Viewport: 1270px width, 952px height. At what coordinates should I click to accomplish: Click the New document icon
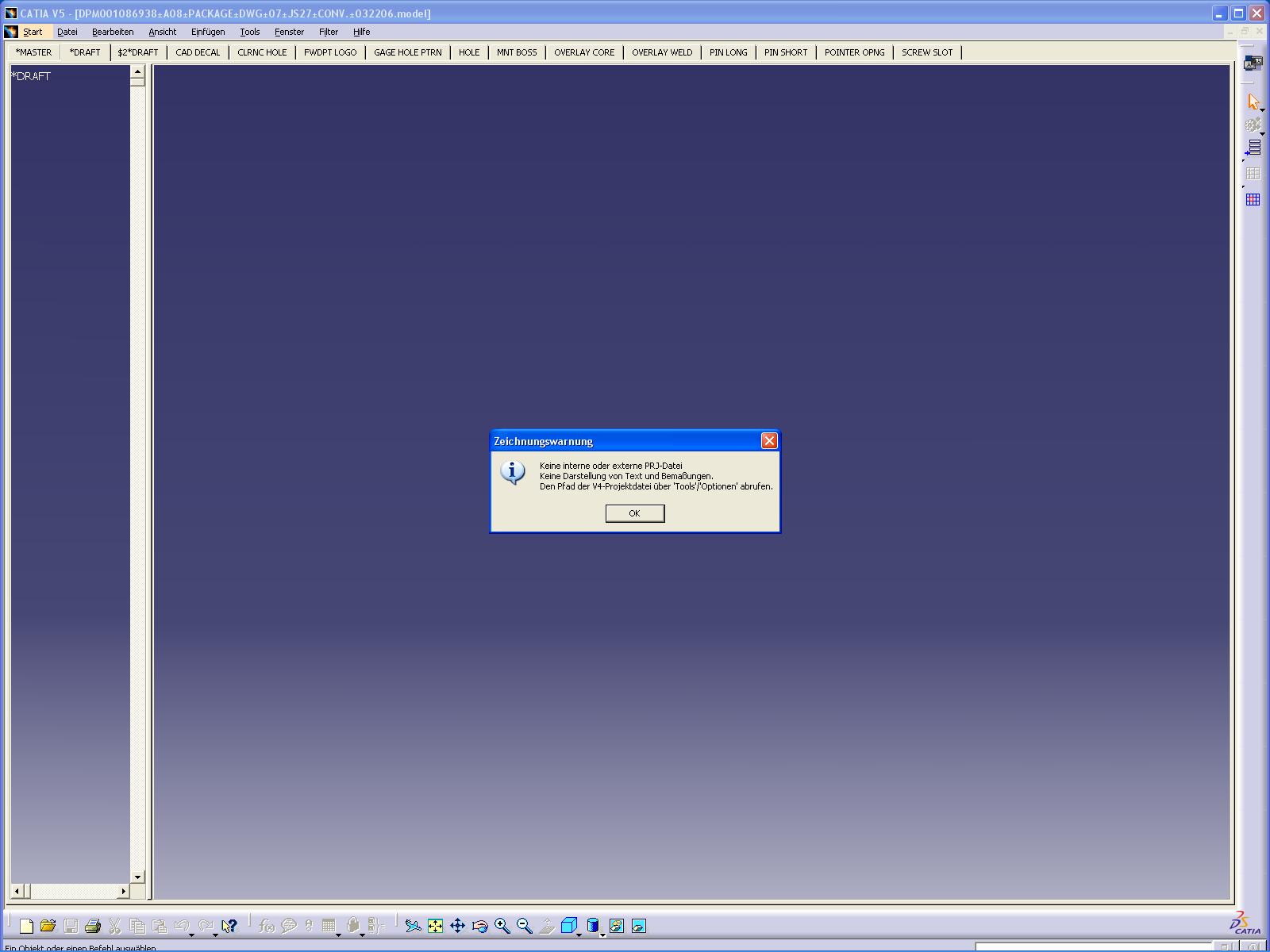pos(26,926)
